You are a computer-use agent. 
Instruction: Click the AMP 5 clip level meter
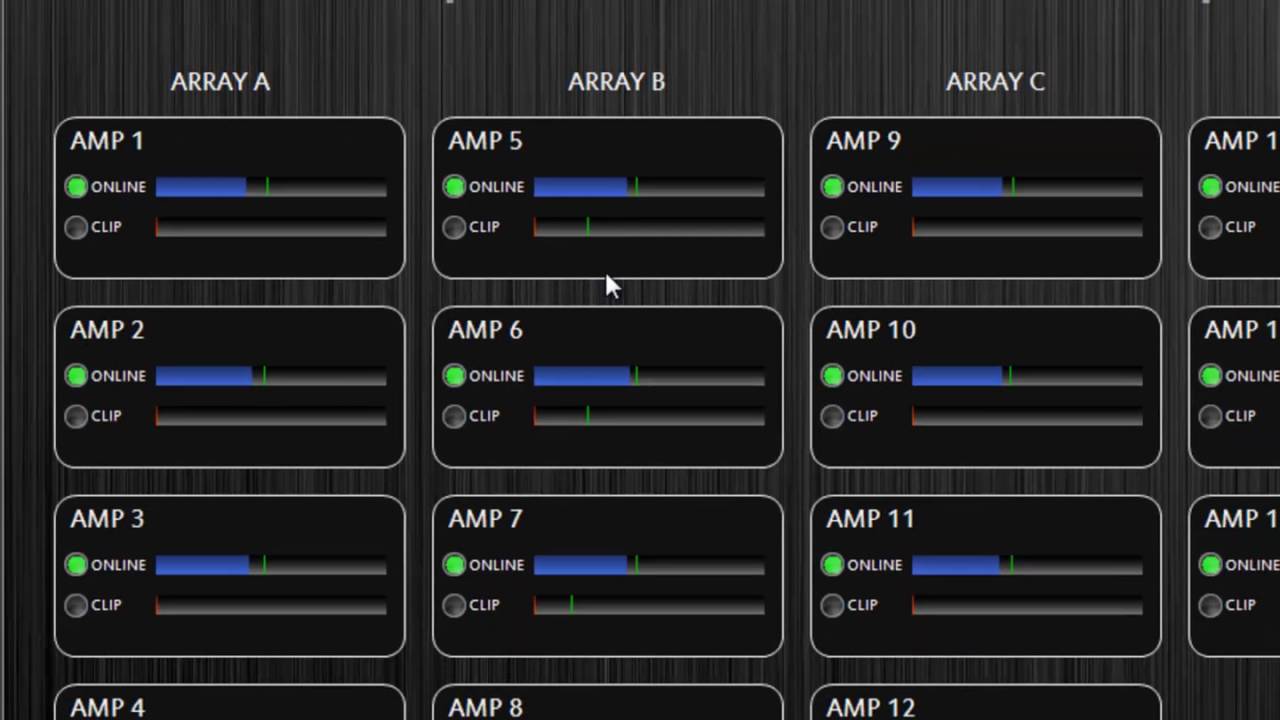click(x=649, y=228)
